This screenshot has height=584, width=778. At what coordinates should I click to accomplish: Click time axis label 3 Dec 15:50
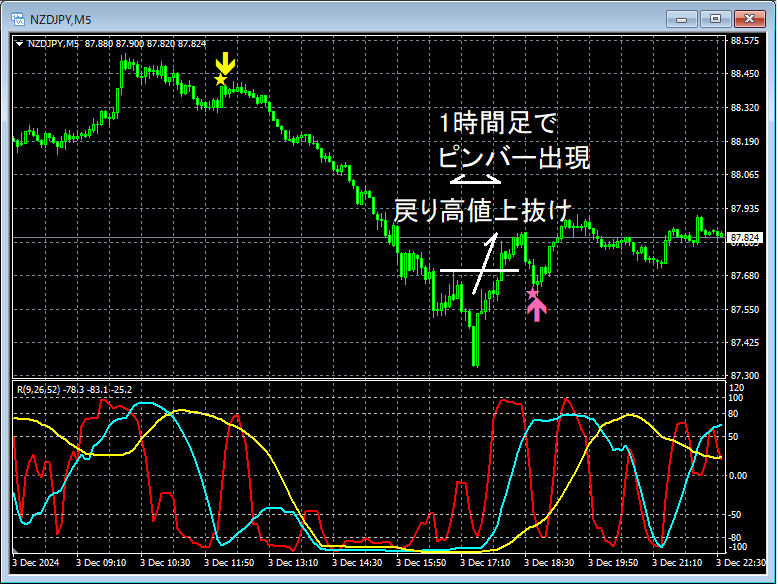point(421,563)
